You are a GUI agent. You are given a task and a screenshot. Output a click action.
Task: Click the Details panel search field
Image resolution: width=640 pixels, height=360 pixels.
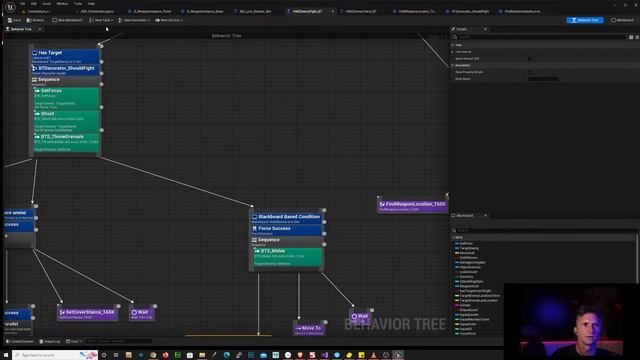(539, 37)
